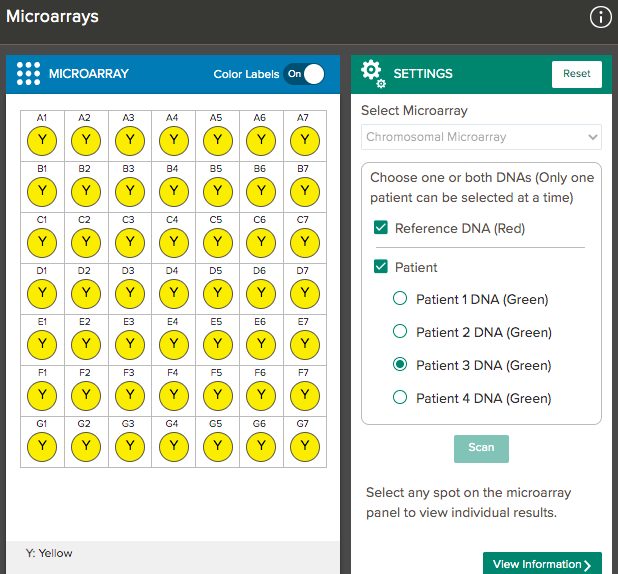The image size is (618, 574).
Task: Select Patient 1 DNA (Green) radio button
Action: tap(400, 298)
